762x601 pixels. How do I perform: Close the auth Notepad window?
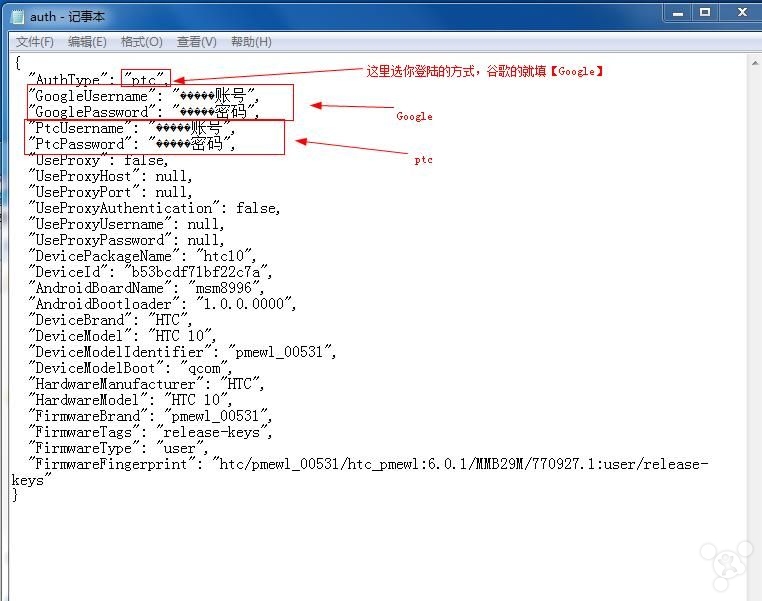click(742, 13)
